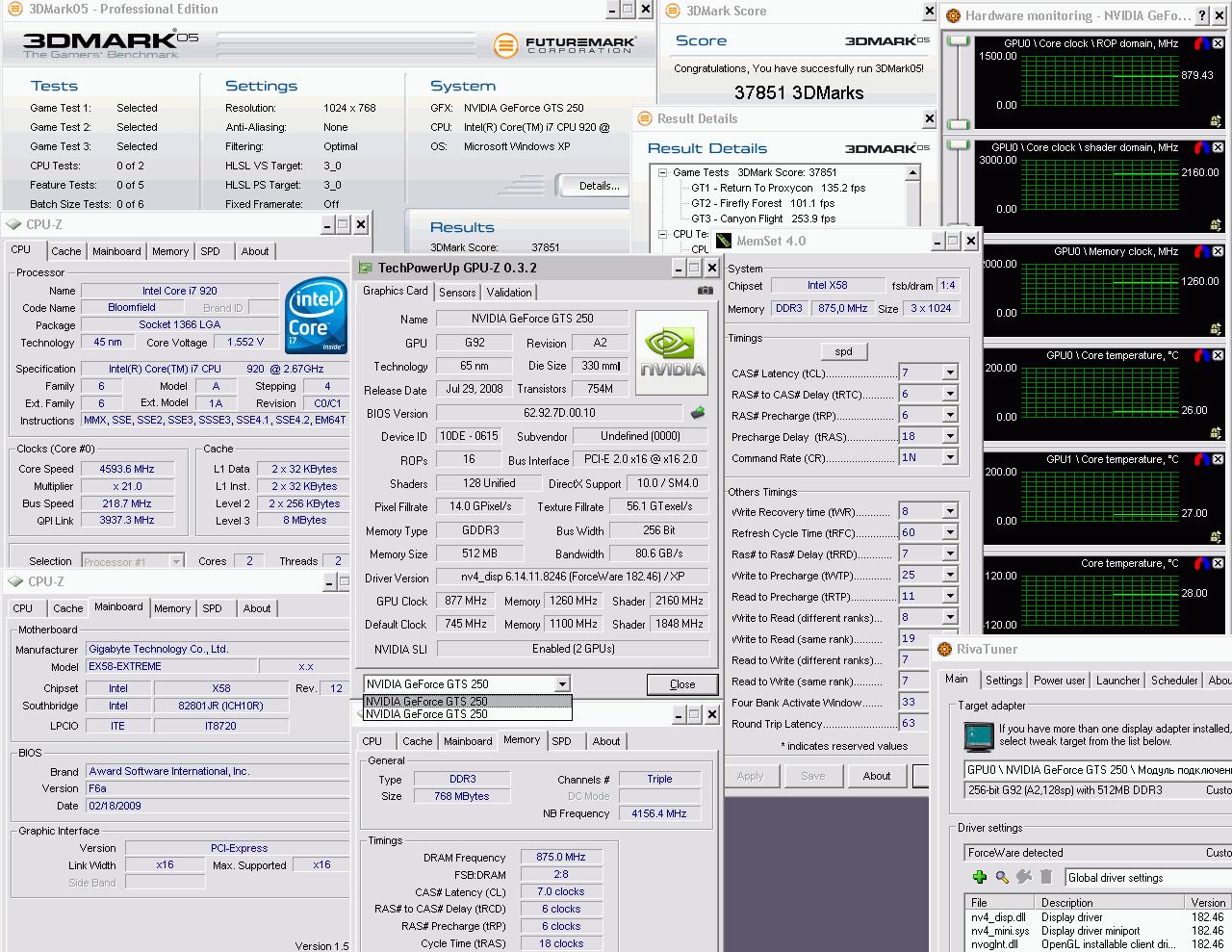Open the Memory tab in CPU-Z Mainboard window
Image resolution: width=1232 pixels, height=952 pixels.
[172, 608]
